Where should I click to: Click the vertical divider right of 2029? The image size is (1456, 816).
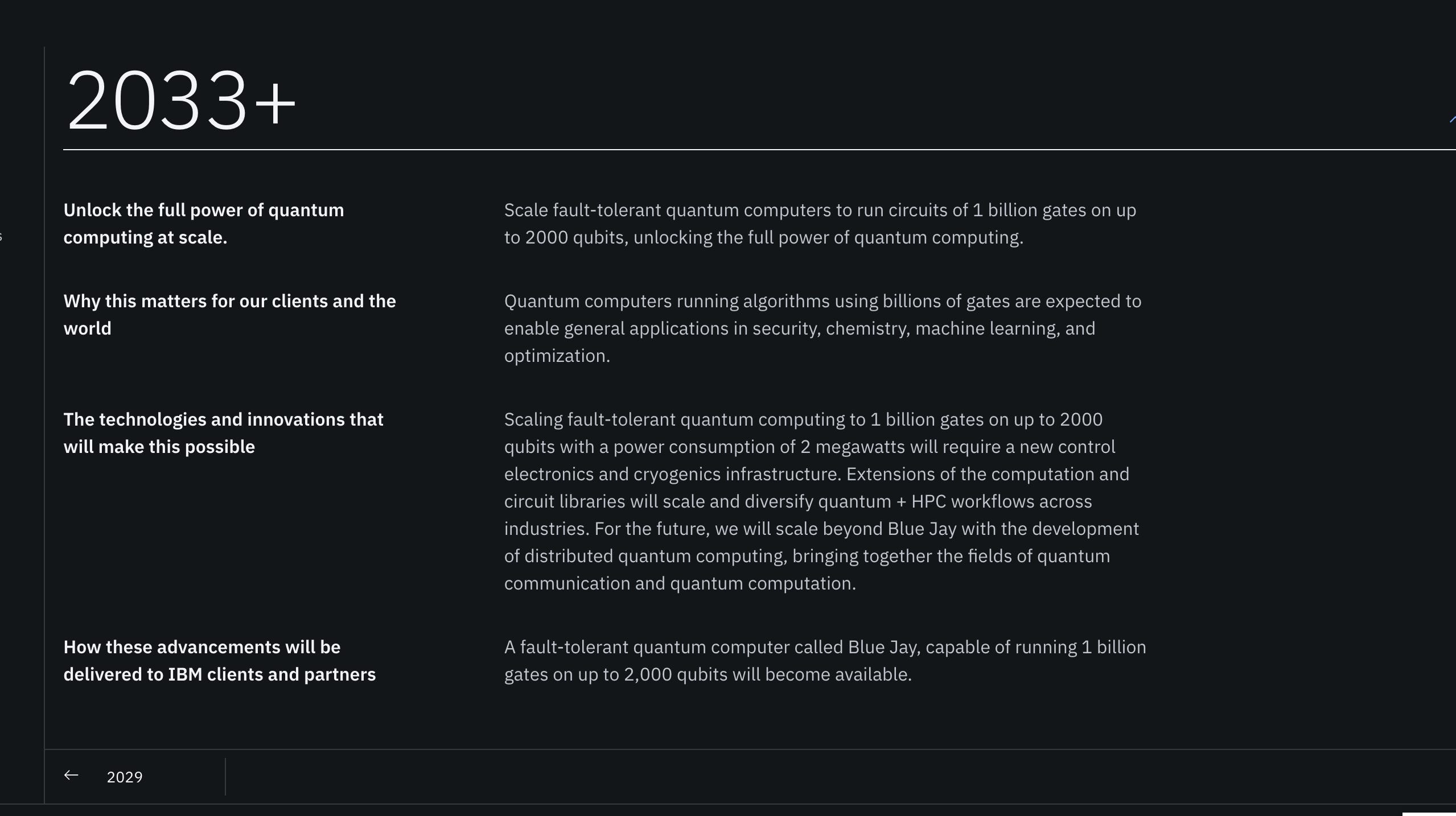225,776
